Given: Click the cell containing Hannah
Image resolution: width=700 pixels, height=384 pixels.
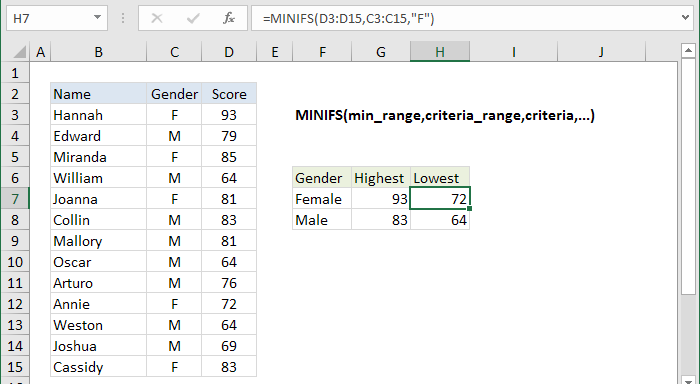Looking at the screenshot, I should [x=99, y=115].
